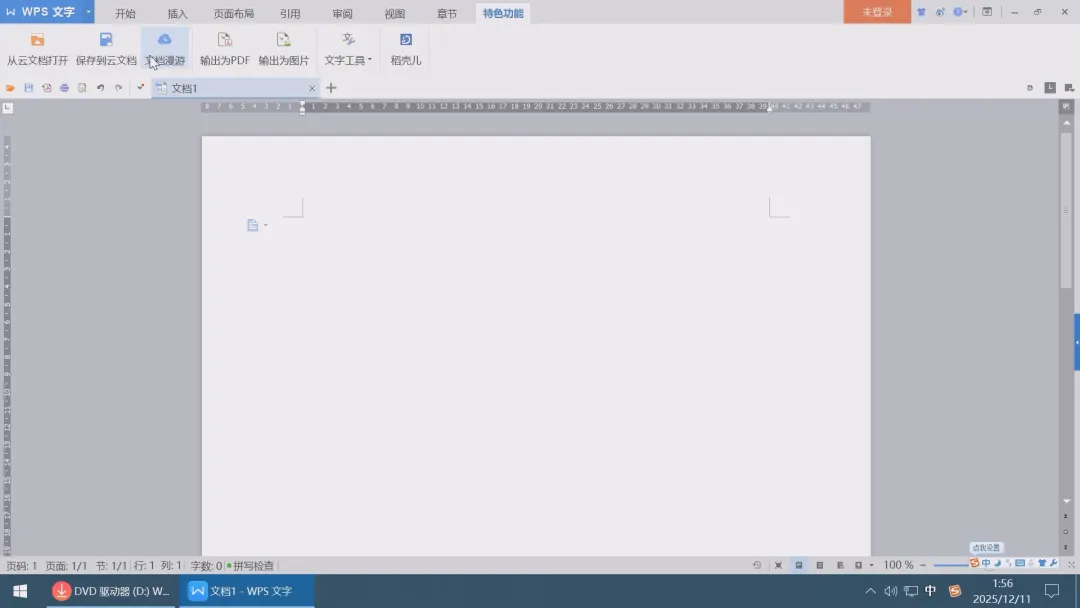
Task: Open the help icon dropdown in title bar
Action: [x=960, y=12]
